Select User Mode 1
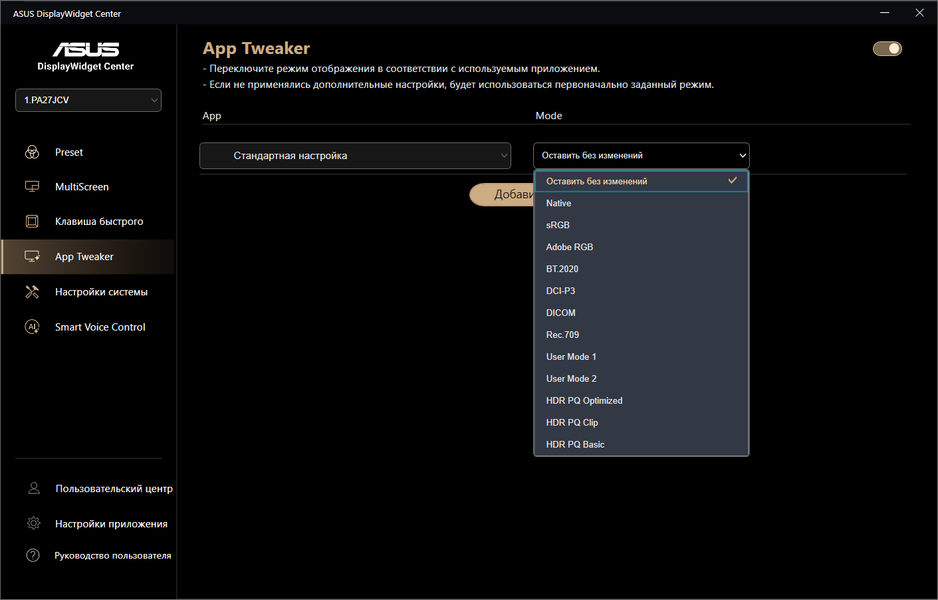Image resolution: width=938 pixels, height=600 pixels. pyautogui.click(x=641, y=357)
